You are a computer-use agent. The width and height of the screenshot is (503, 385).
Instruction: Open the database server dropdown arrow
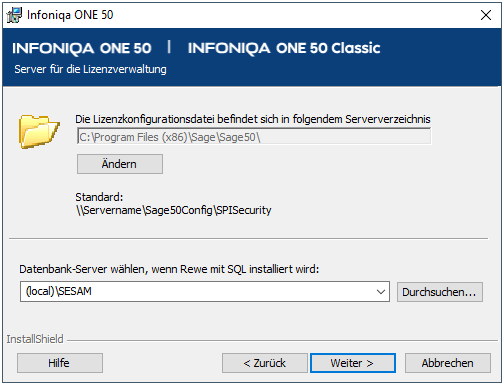pyautogui.click(x=381, y=292)
